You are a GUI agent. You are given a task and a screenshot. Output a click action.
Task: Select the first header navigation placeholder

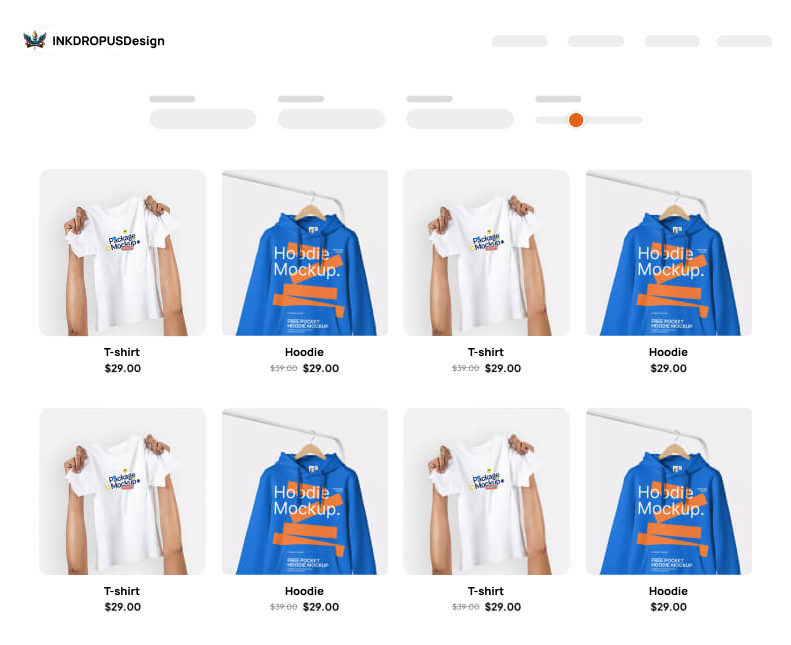(x=520, y=41)
